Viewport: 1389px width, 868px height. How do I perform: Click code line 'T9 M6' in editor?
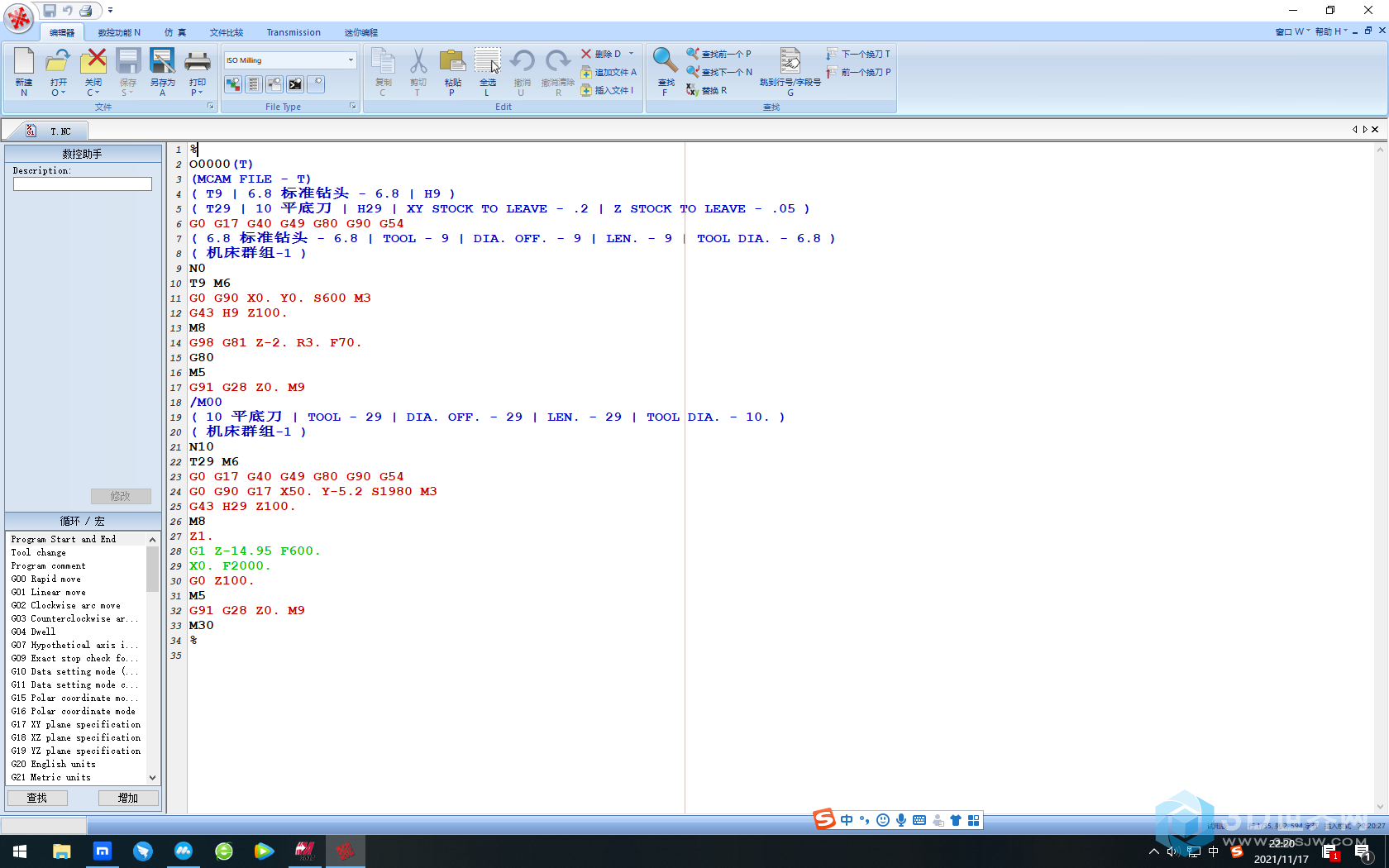(x=210, y=284)
